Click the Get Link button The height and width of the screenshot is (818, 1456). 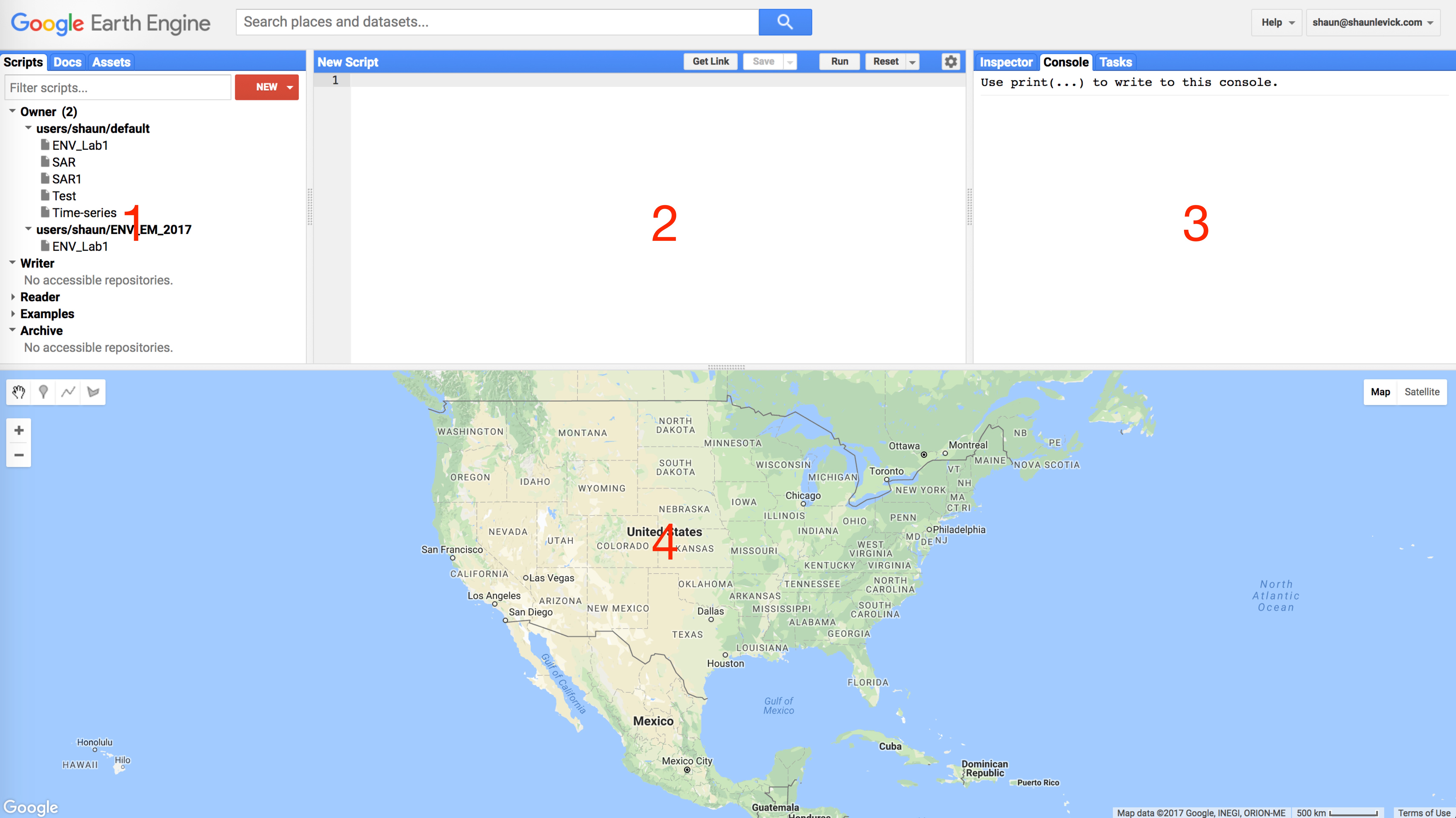(x=710, y=62)
